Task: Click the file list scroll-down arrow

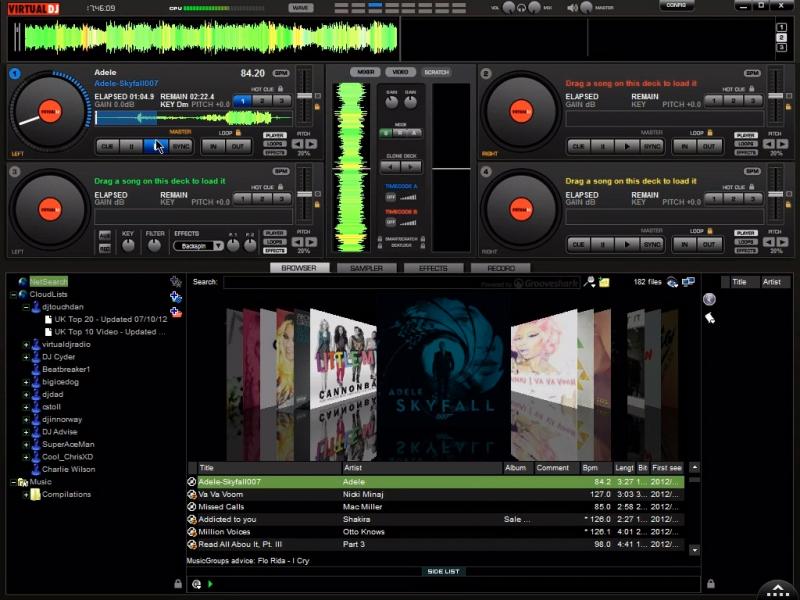Action: (694, 551)
